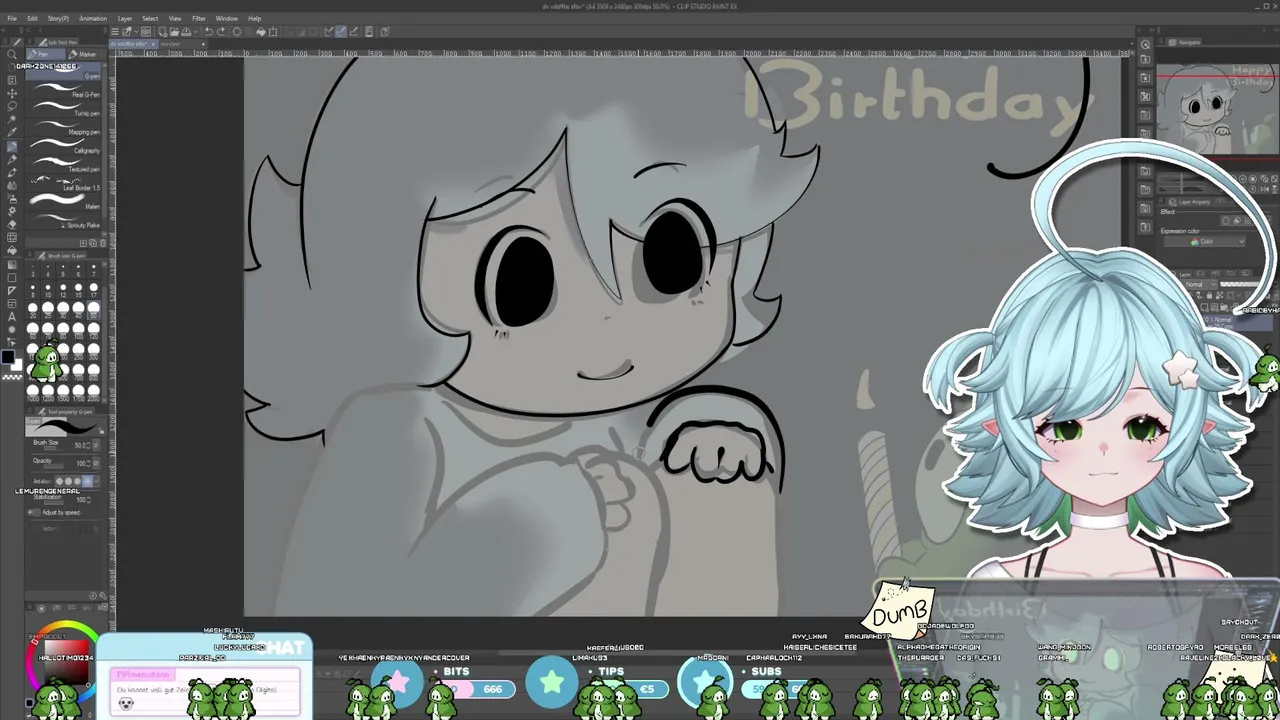Switch to the Pen sub tool tab
Image resolution: width=1280 pixels, height=720 pixels.
click(x=45, y=54)
